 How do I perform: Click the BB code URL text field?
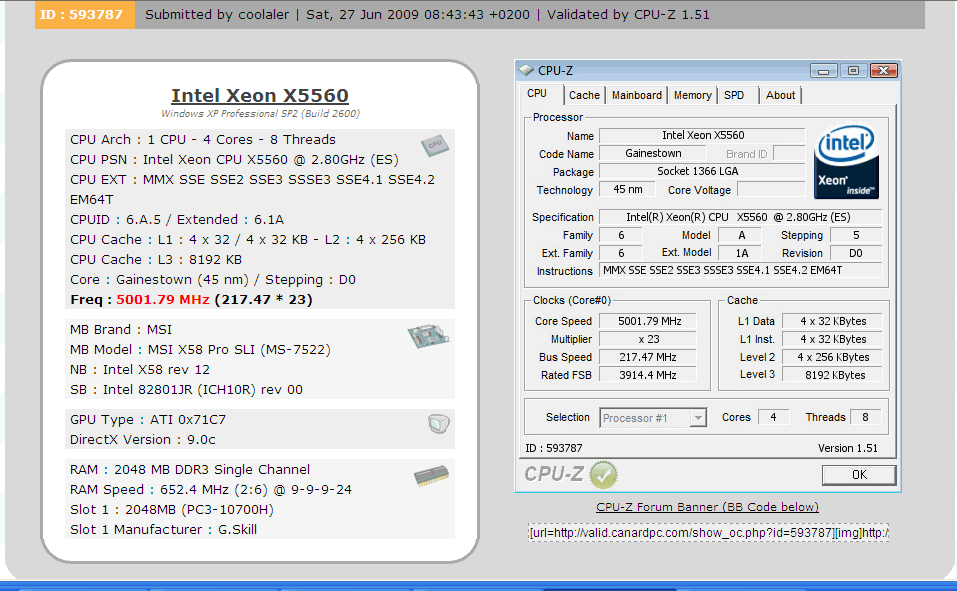tap(708, 532)
